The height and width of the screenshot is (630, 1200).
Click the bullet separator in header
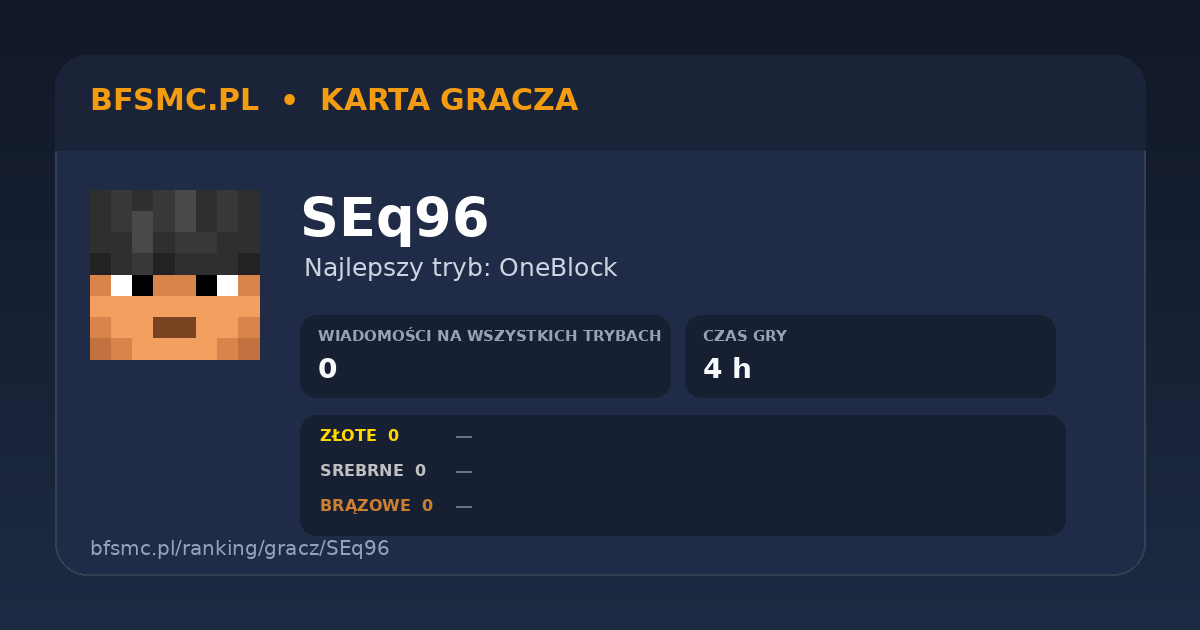(289, 101)
